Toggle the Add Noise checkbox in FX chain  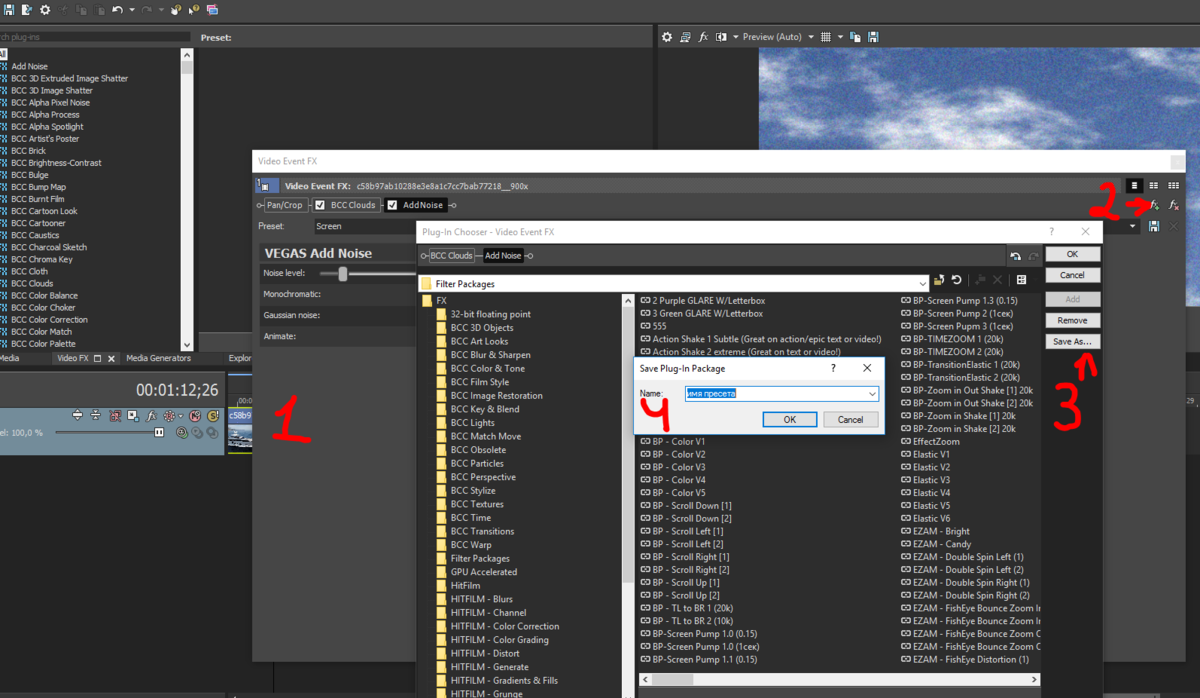[x=393, y=205]
